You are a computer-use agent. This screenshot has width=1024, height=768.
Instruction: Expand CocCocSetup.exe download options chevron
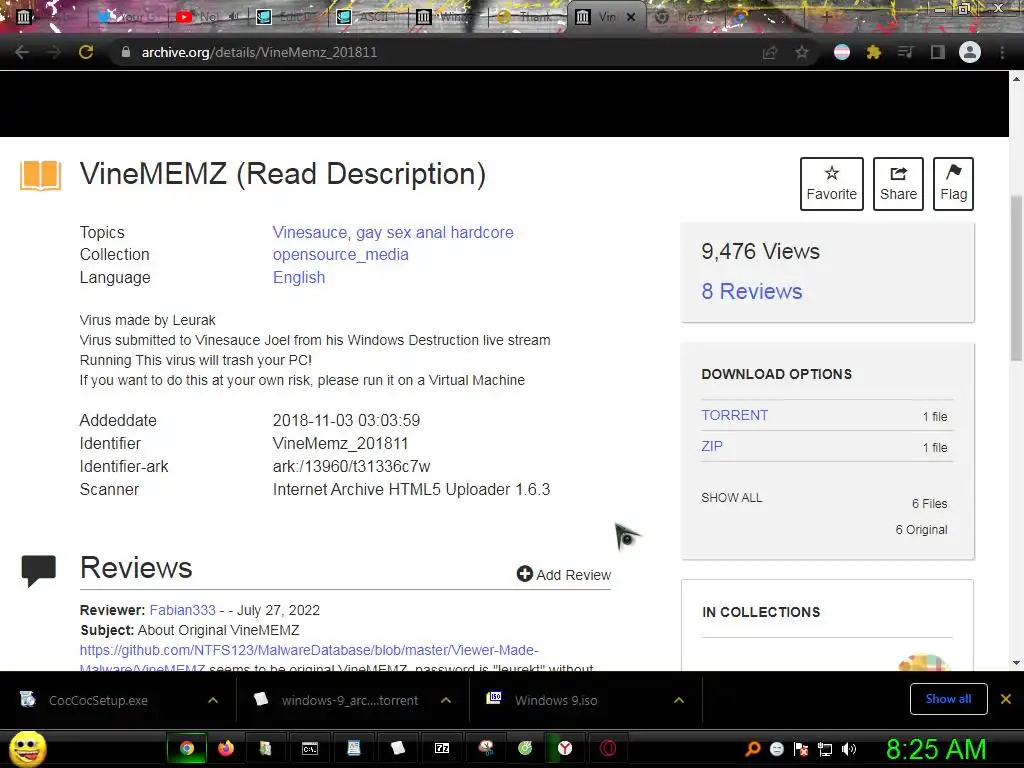(213, 700)
